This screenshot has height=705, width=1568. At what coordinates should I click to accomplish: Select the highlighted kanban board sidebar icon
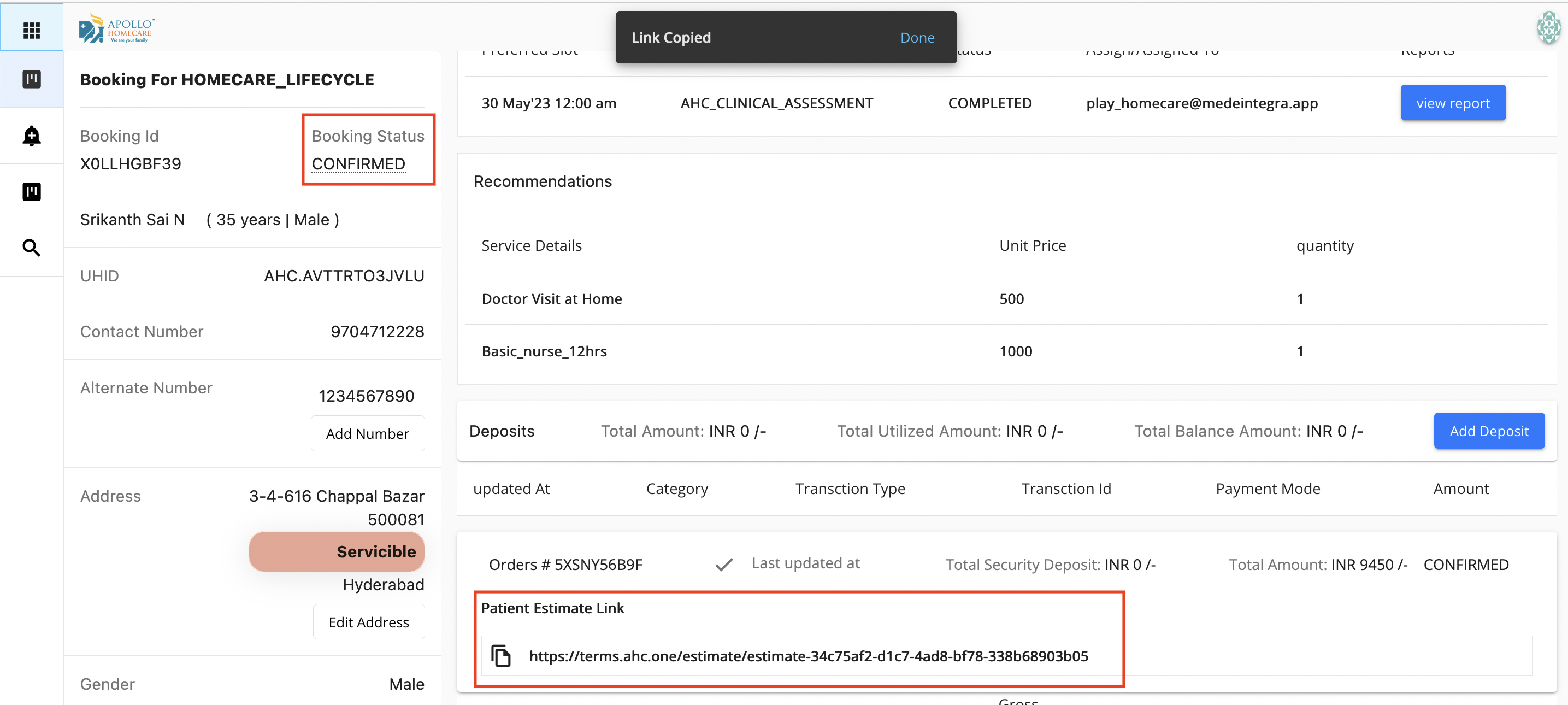tap(31, 79)
